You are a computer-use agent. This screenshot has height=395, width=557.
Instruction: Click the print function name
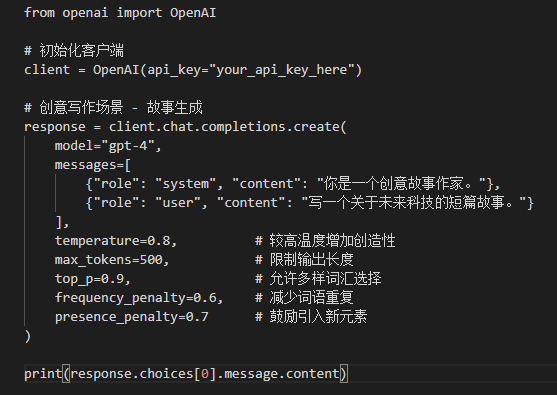point(43,374)
